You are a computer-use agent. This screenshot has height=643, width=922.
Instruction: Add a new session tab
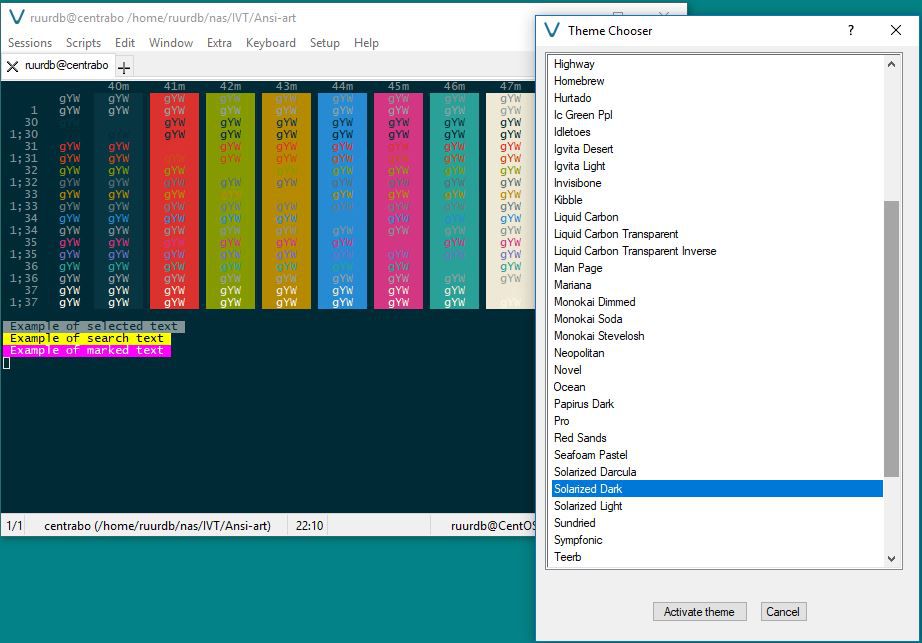pos(124,67)
